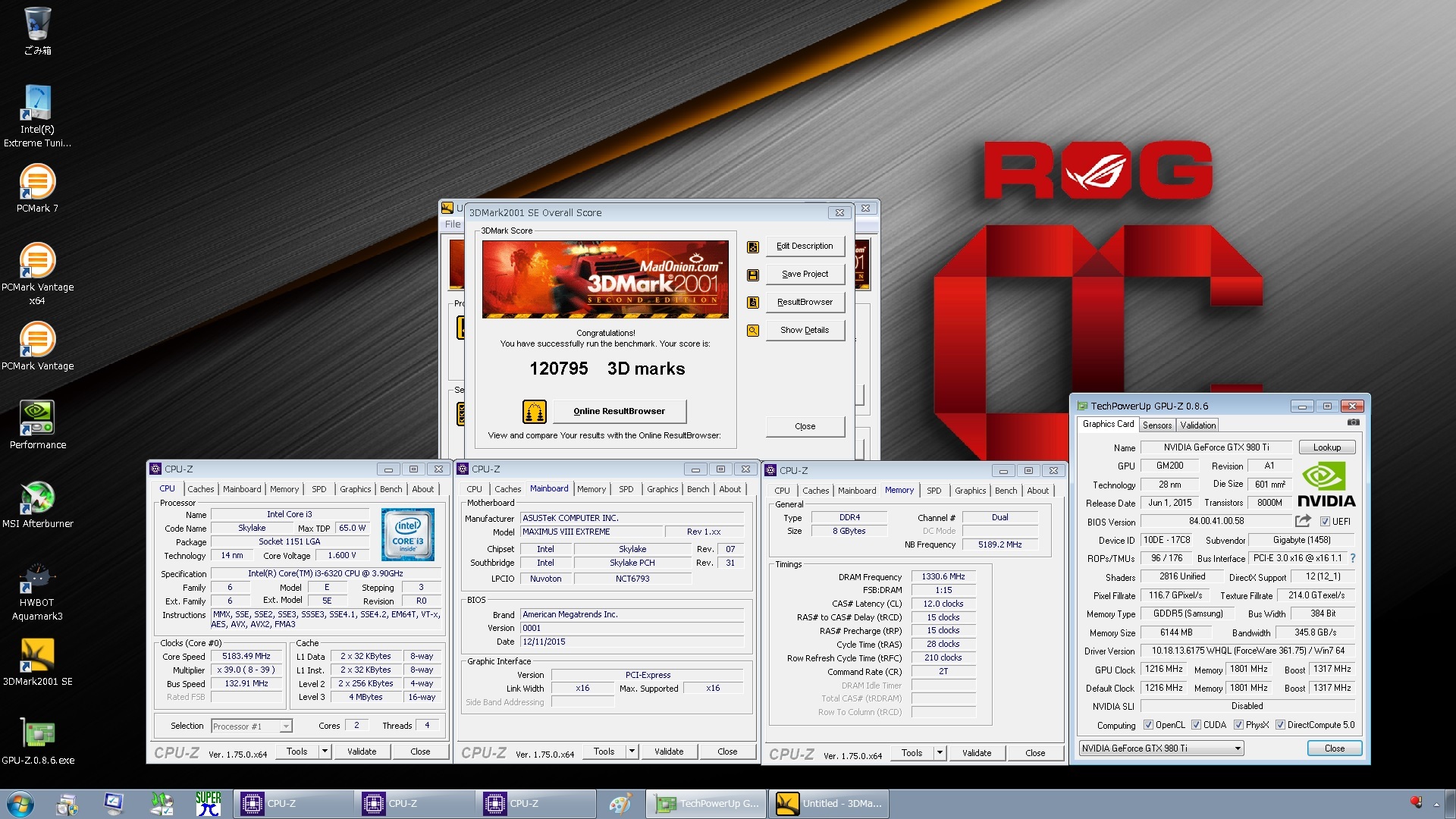1456x819 pixels.
Task: Launch 3DMark2001 SE desktop shortcut
Action: pos(37,661)
